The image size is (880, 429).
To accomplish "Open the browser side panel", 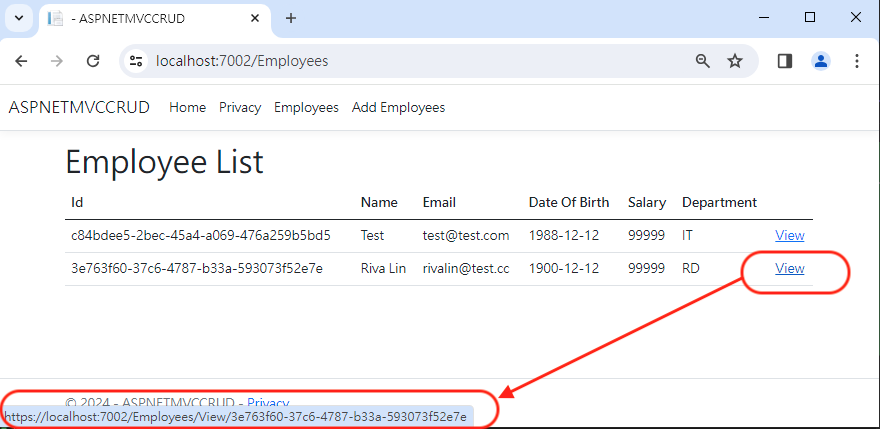I will (785, 61).
